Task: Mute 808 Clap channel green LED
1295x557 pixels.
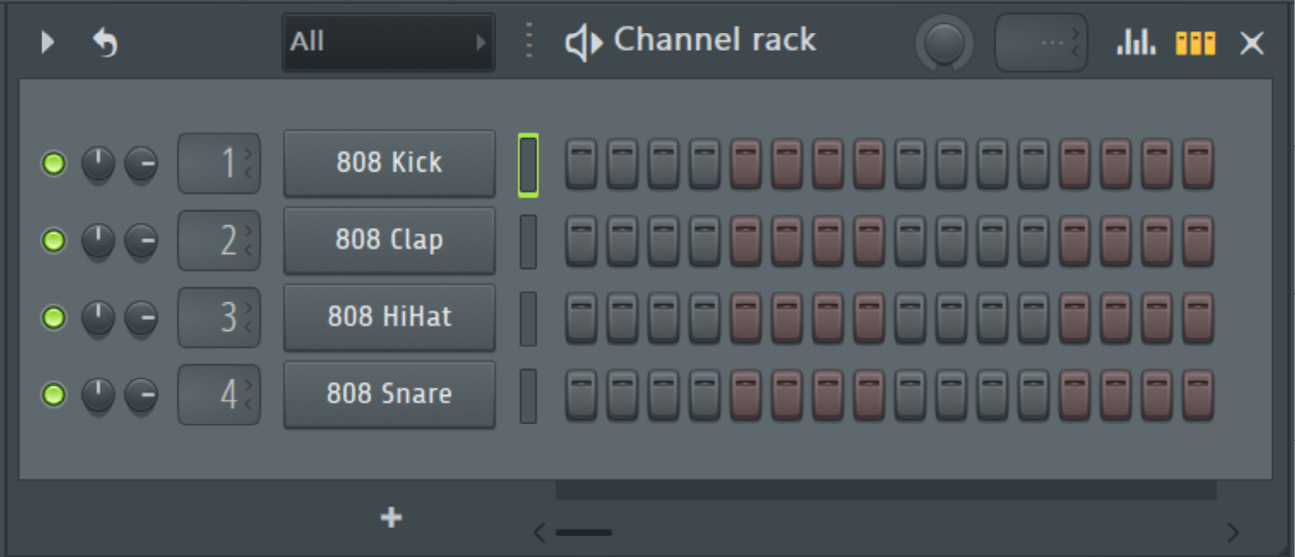Action: tap(53, 240)
